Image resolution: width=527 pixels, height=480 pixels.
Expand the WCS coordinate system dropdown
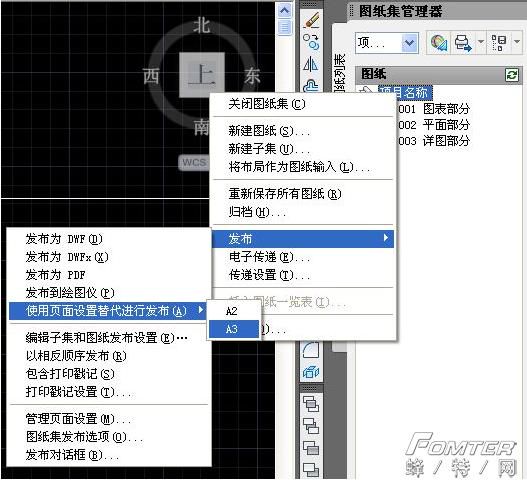coord(194,162)
